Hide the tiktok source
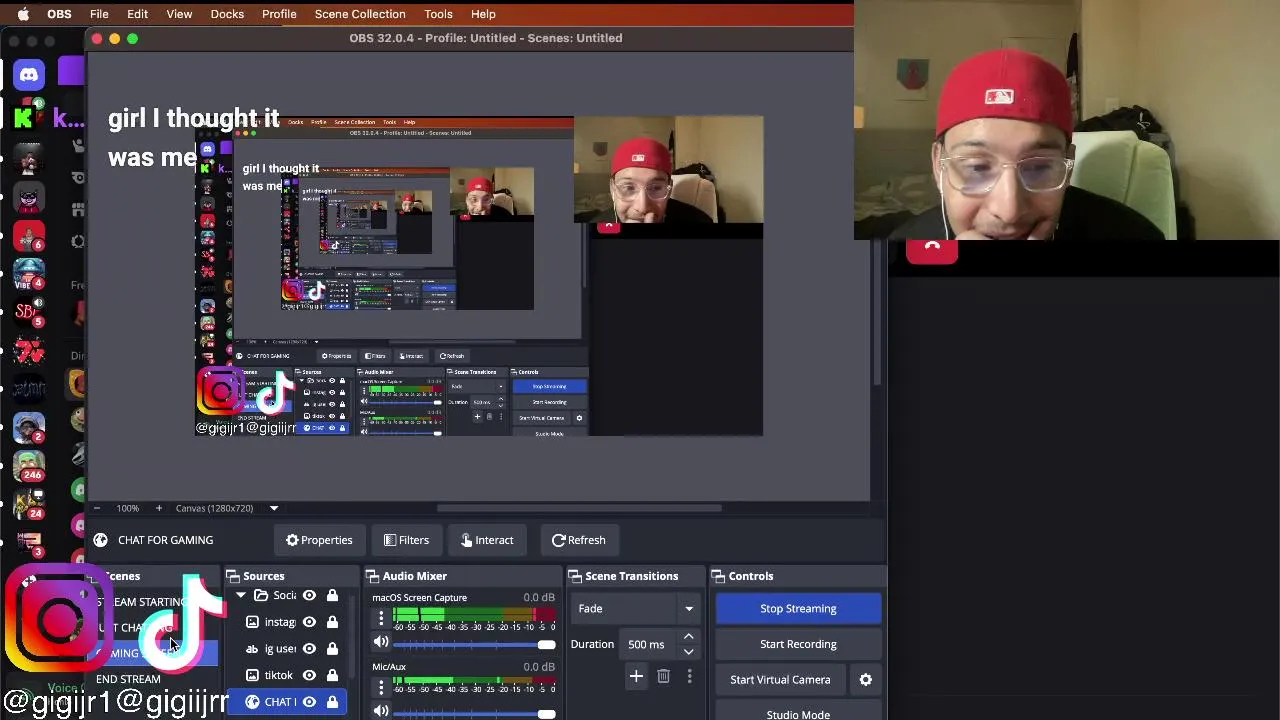The width and height of the screenshot is (1280, 720). click(310, 675)
